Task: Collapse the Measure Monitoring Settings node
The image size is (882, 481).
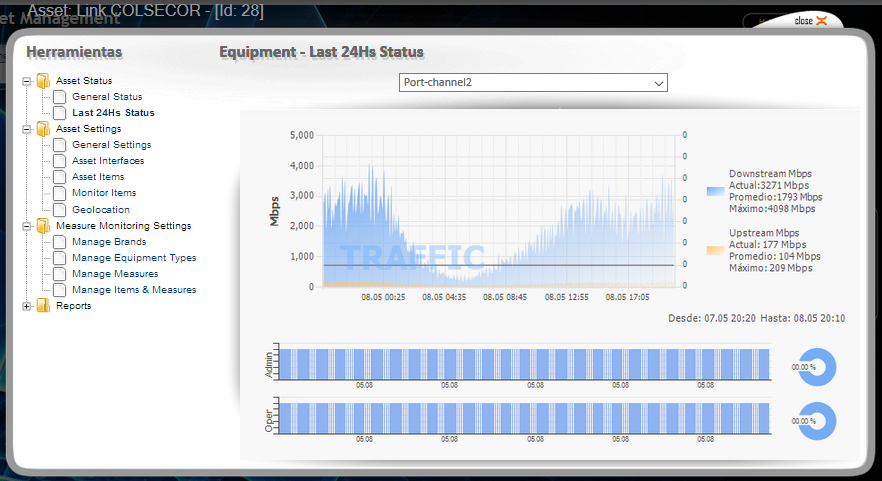Action: [27, 226]
